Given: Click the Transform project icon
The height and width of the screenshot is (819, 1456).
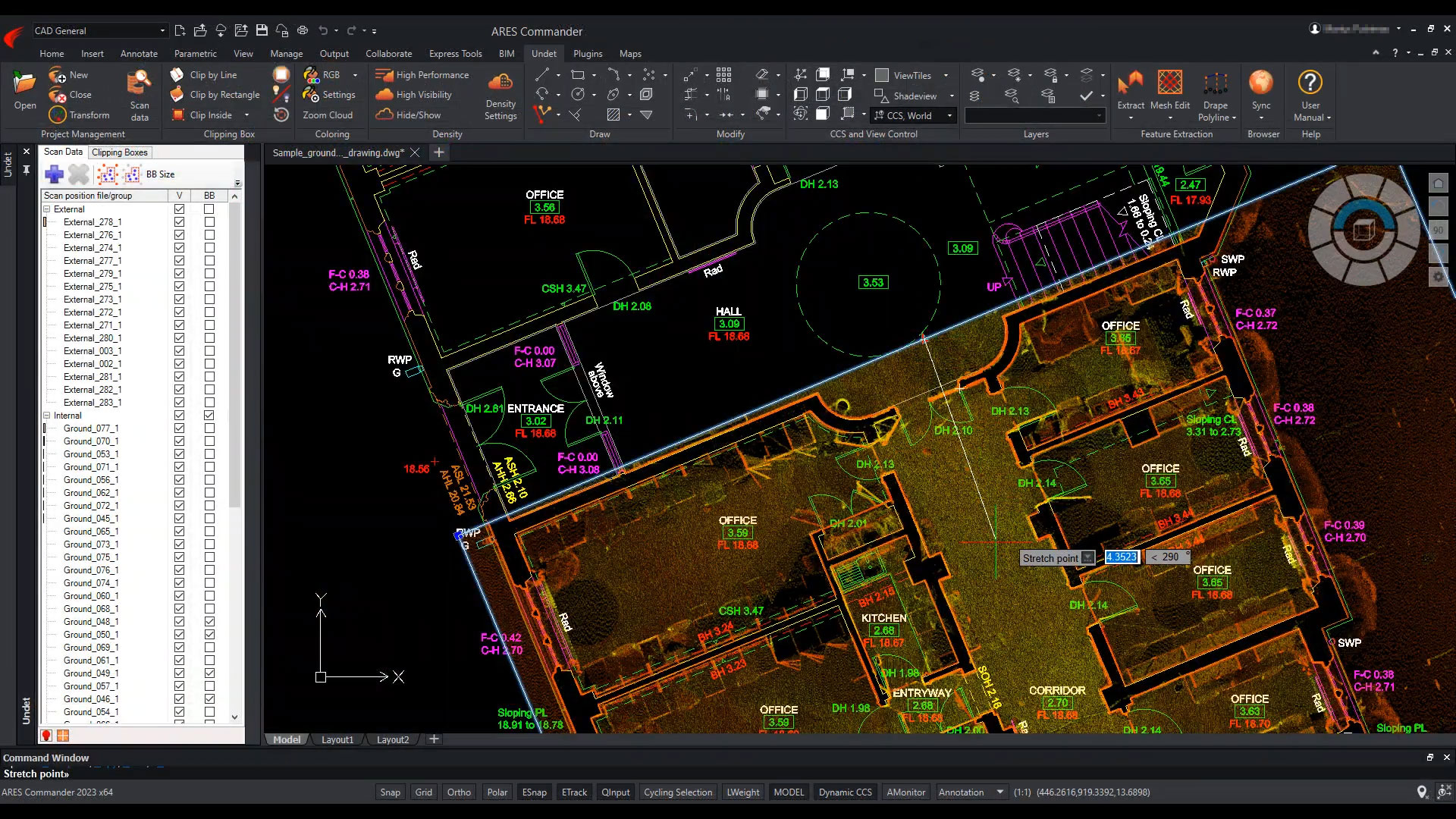Looking at the screenshot, I should click(x=58, y=115).
